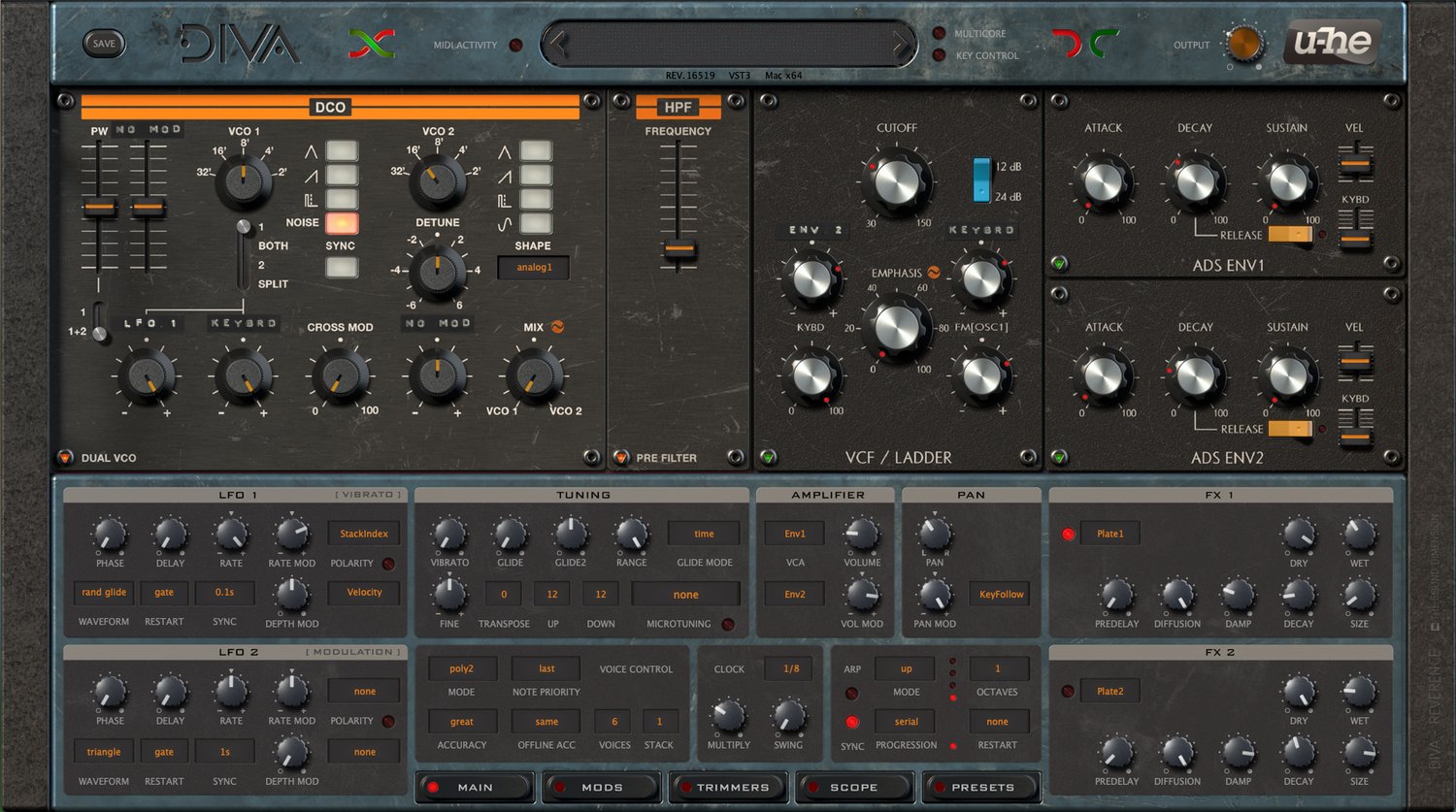Enable the oscillator SYNC button
The height and width of the screenshot is (812, 1456).
[342, 268]
